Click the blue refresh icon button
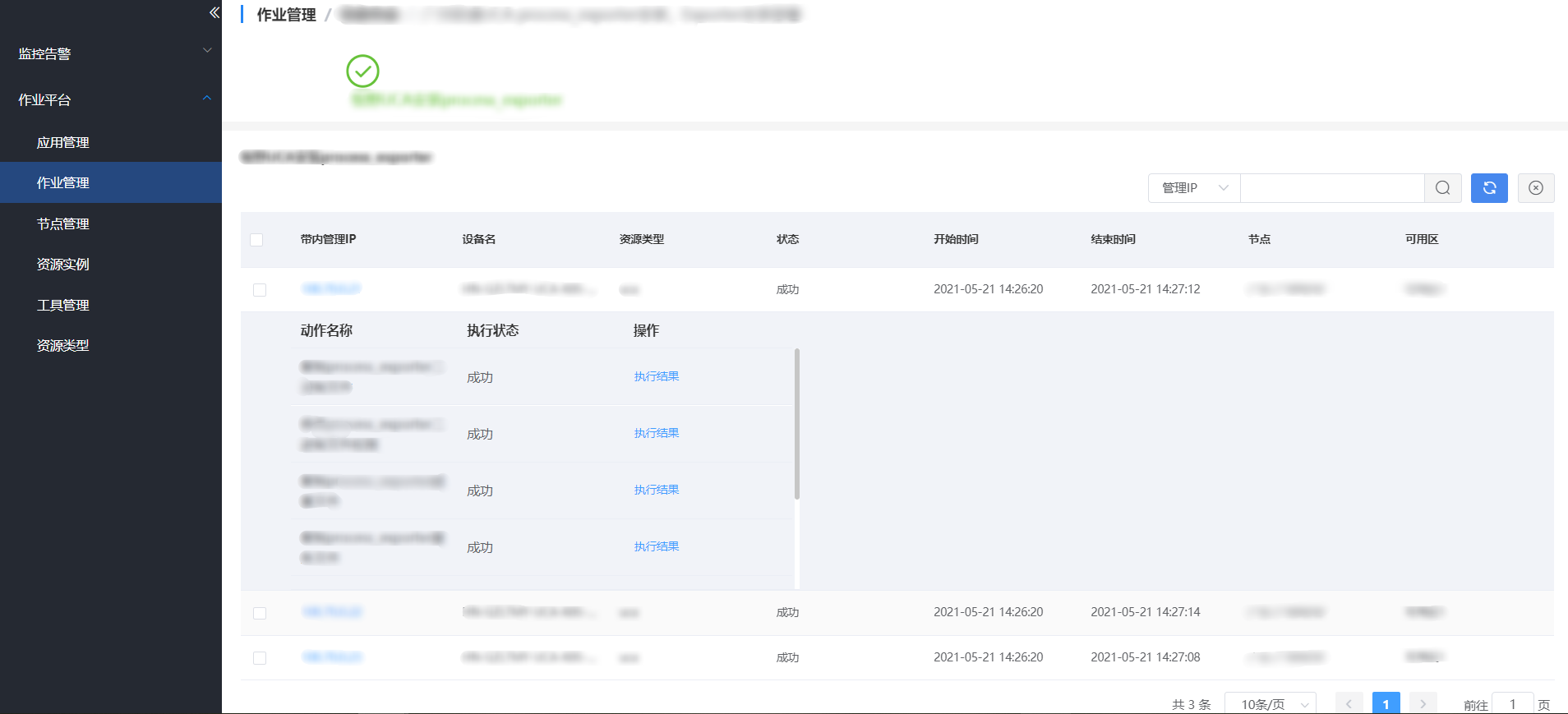This screenshot has height=714, width=1568. [x=1489, y=188]
